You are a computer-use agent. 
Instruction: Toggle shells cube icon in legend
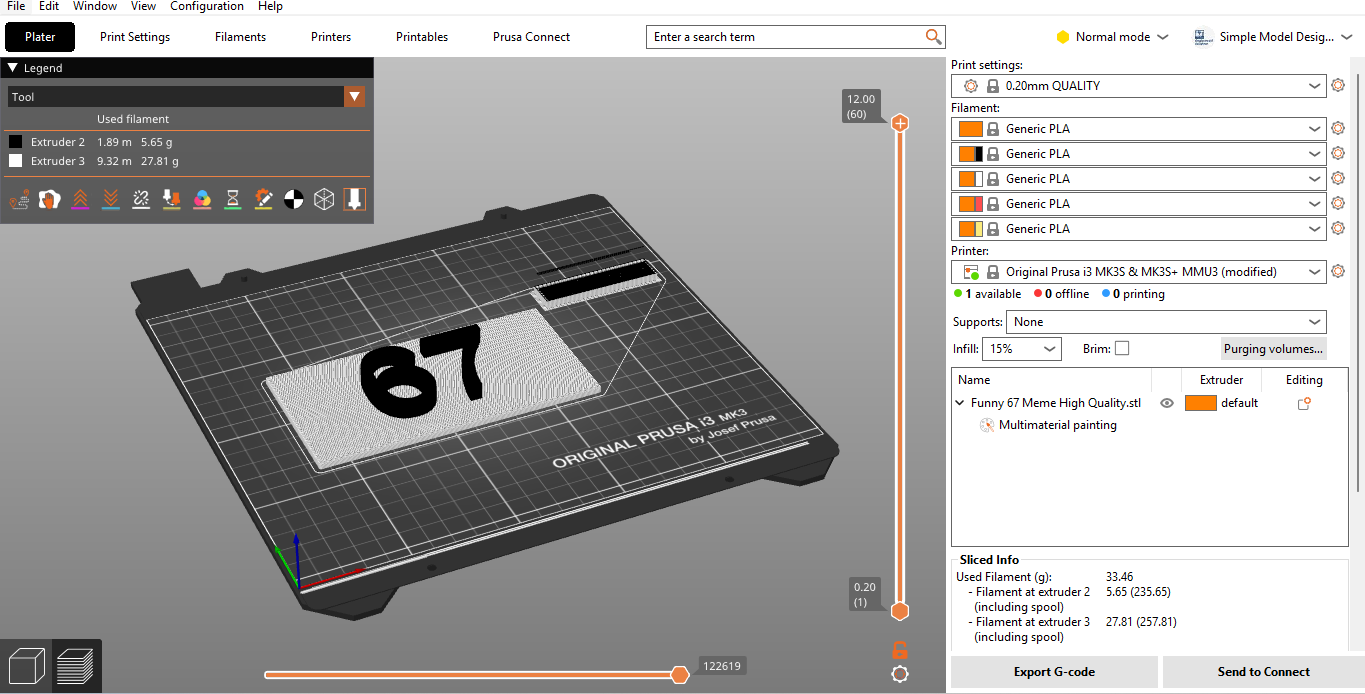coord(324,199)
